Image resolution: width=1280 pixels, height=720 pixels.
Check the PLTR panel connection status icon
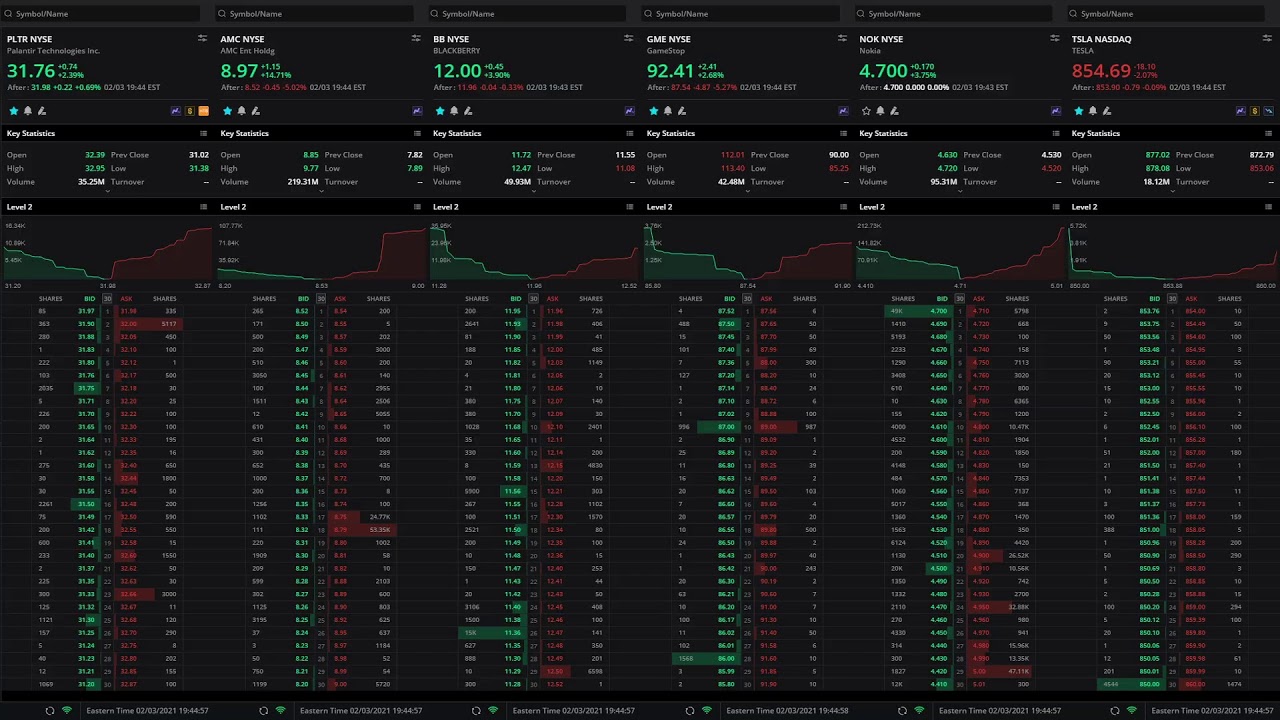[67, 711]
